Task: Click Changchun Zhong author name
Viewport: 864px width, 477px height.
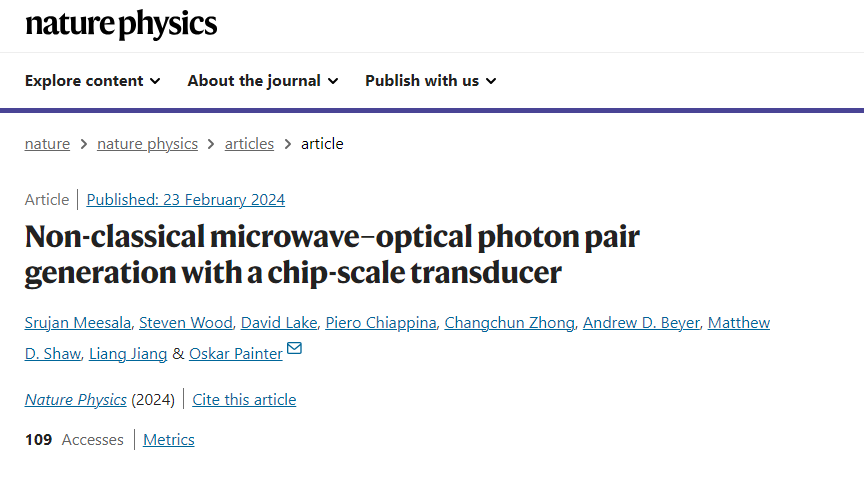Action: coord(510,323)
